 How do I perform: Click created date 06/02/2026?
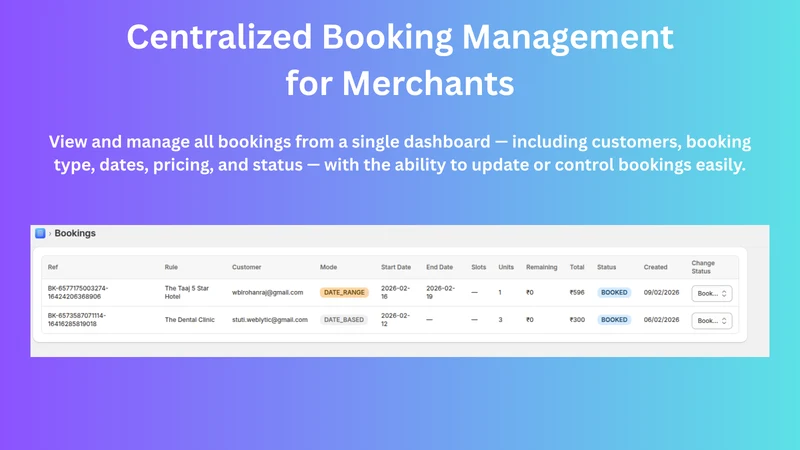pos(661,319)
